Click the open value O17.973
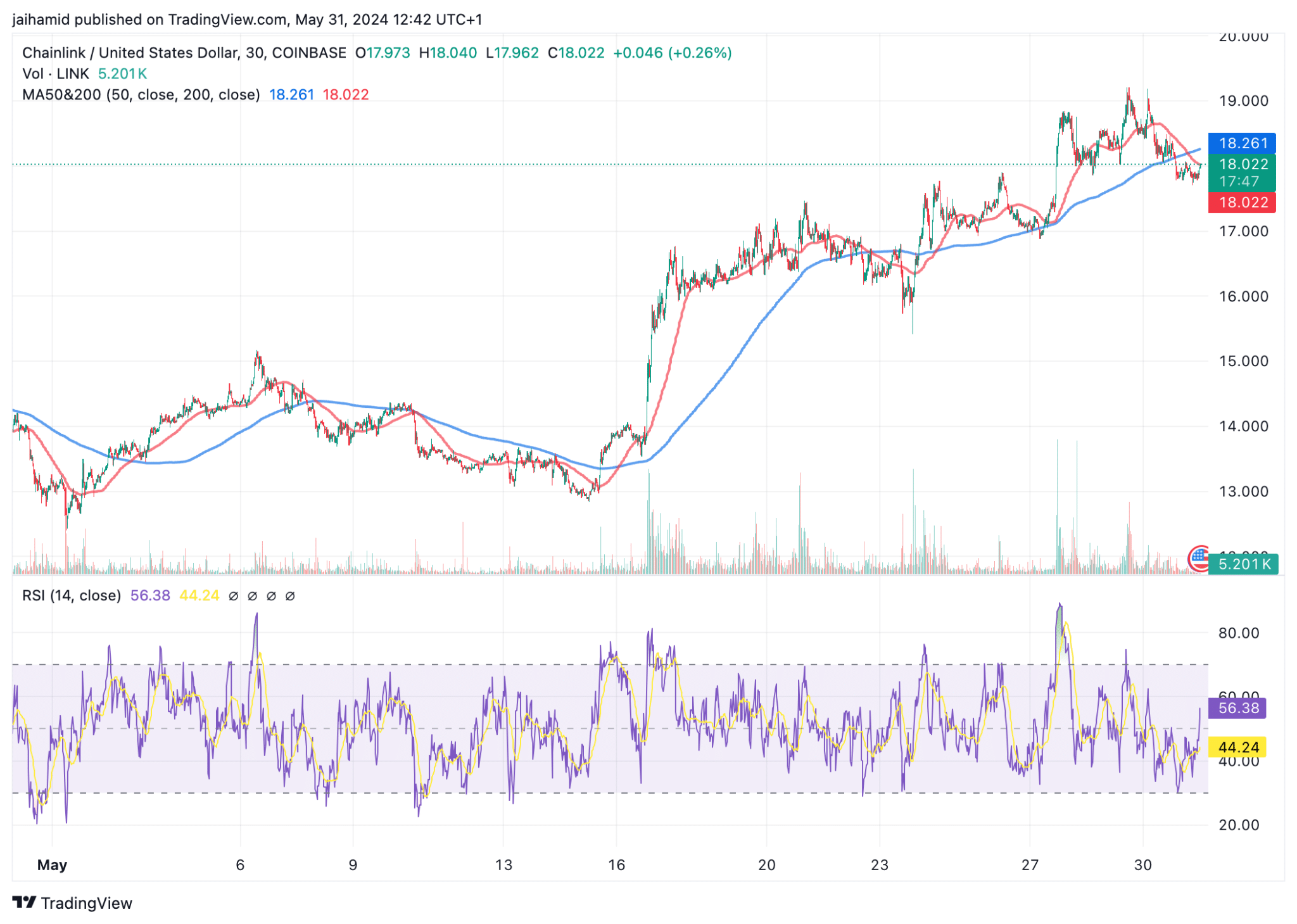 pos(383,53)
